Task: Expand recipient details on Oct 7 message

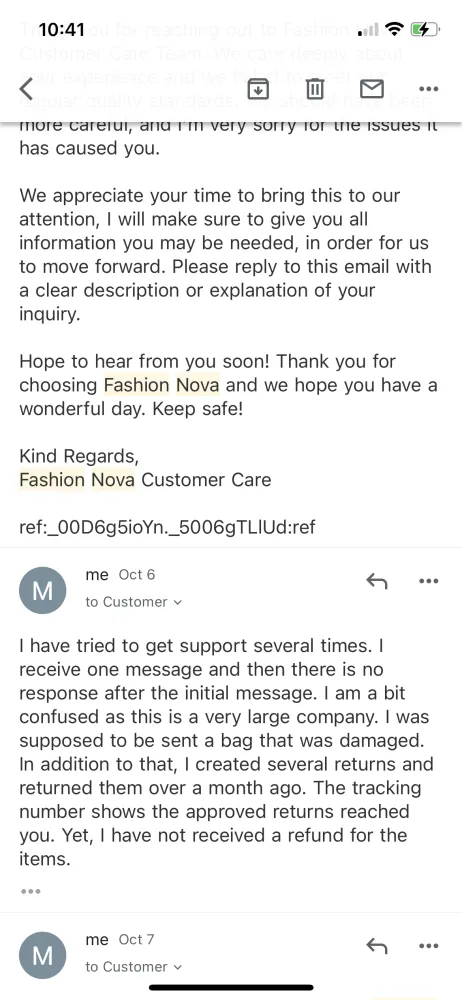Action: coord(133,967)
